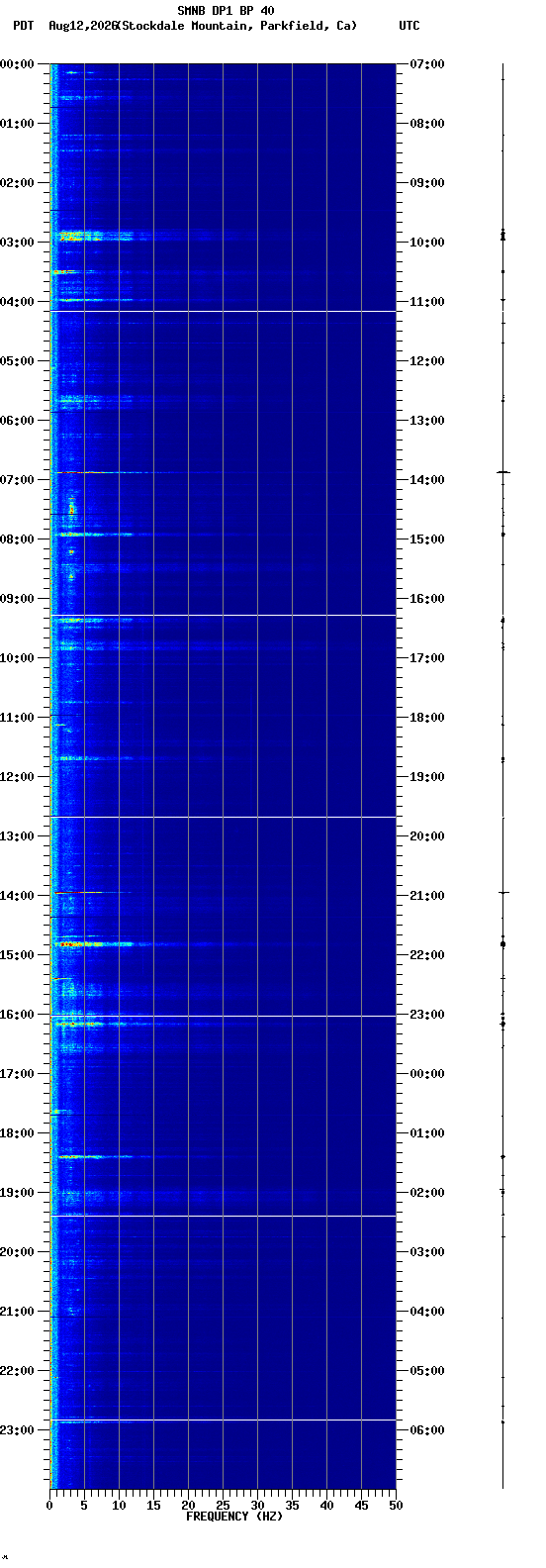Click the "PDT" timezone label
Viewport: 546px width, 1568px height.
pyautogui.click(x=23, y=26)
